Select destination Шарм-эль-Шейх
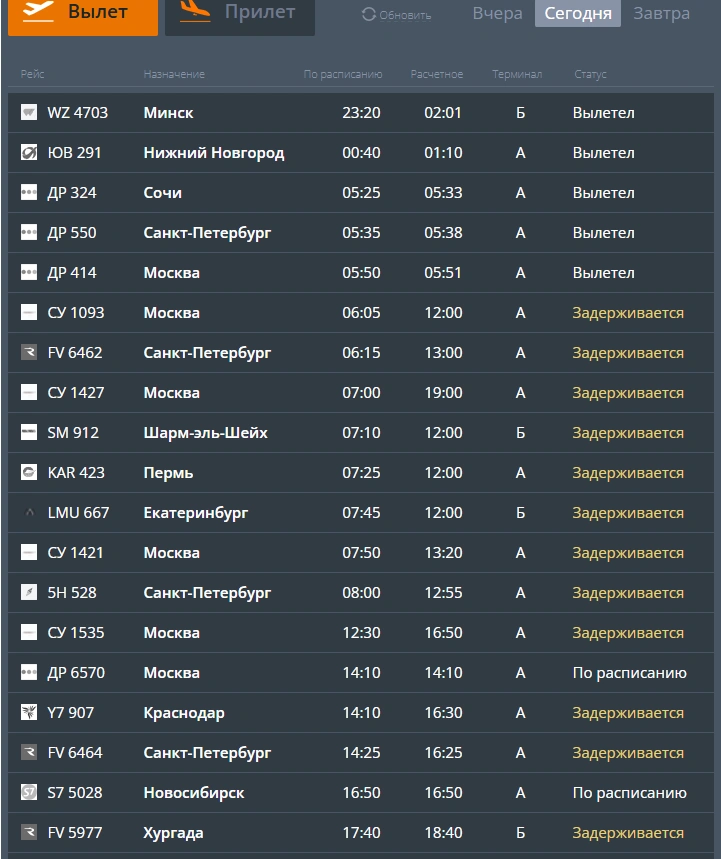The width and height of the screenshot is (721, 859). [205, 432]
